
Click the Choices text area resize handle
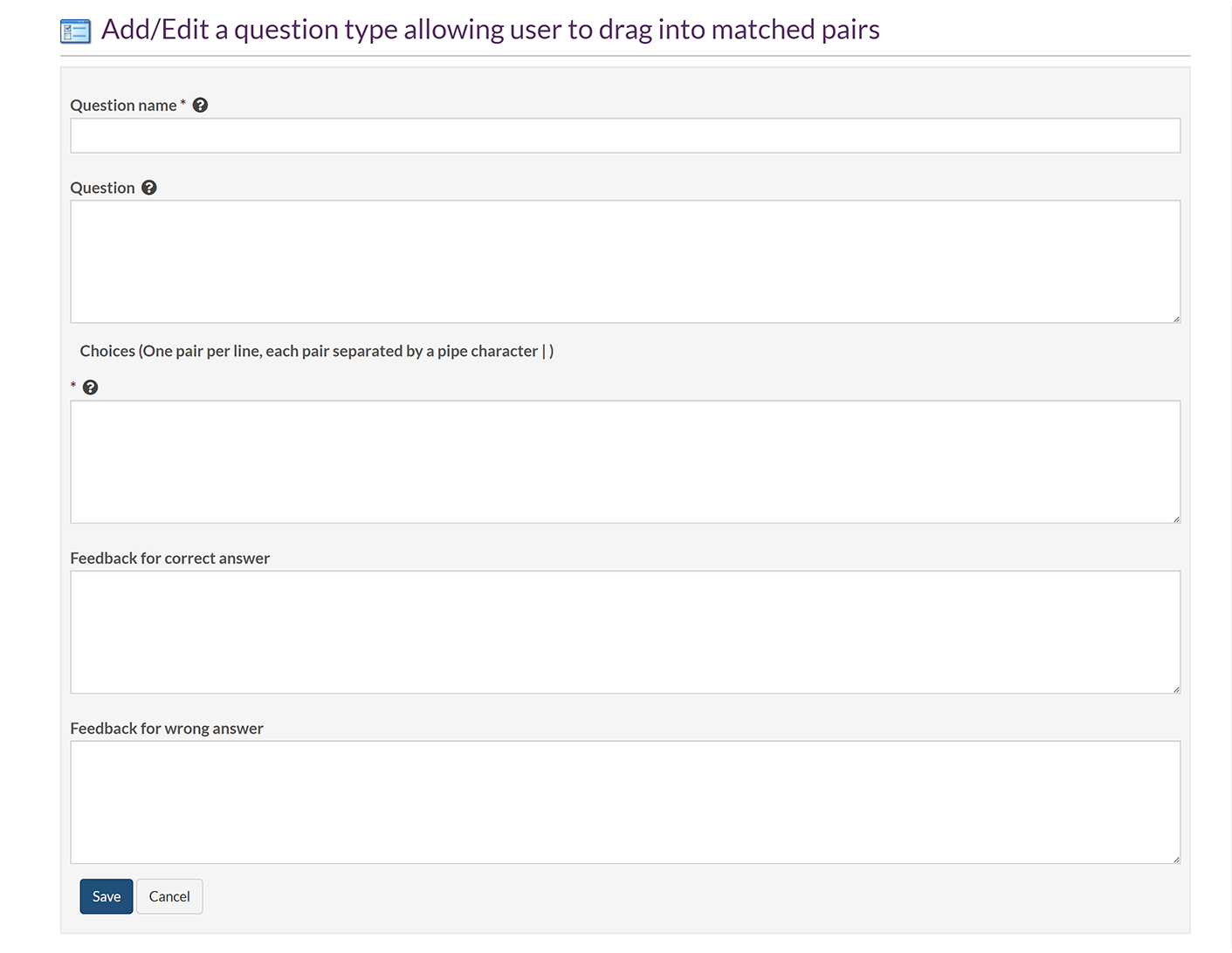pos(1176,519)
